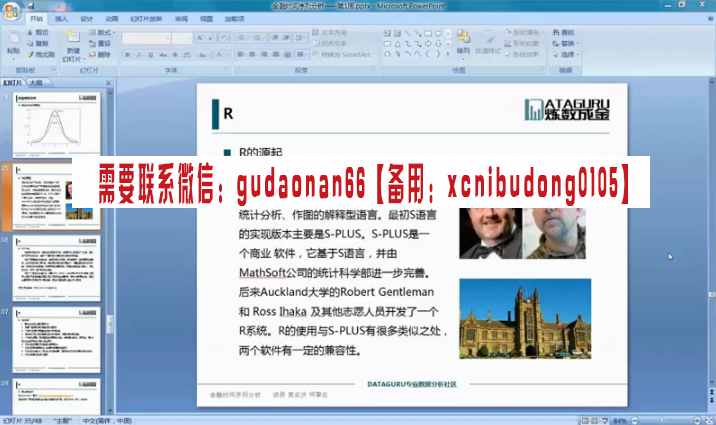This screenshot has width=716, height=425.
Task: Click zoom in plus button
Action: pyautogui.click(x=697, y=420)
